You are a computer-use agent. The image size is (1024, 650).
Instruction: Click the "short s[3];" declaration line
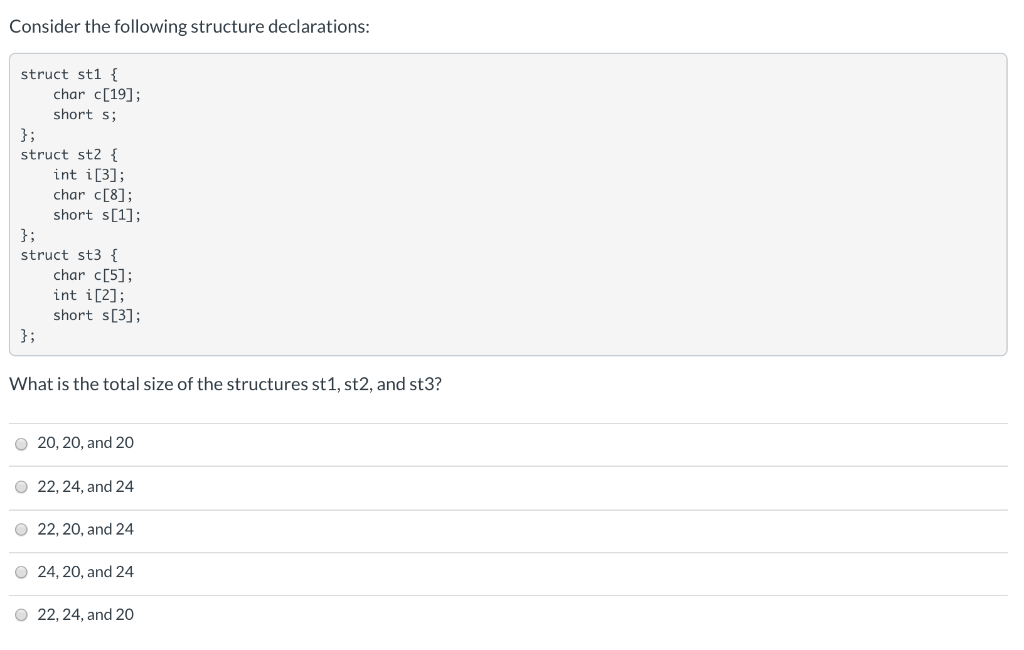(97, 316)
